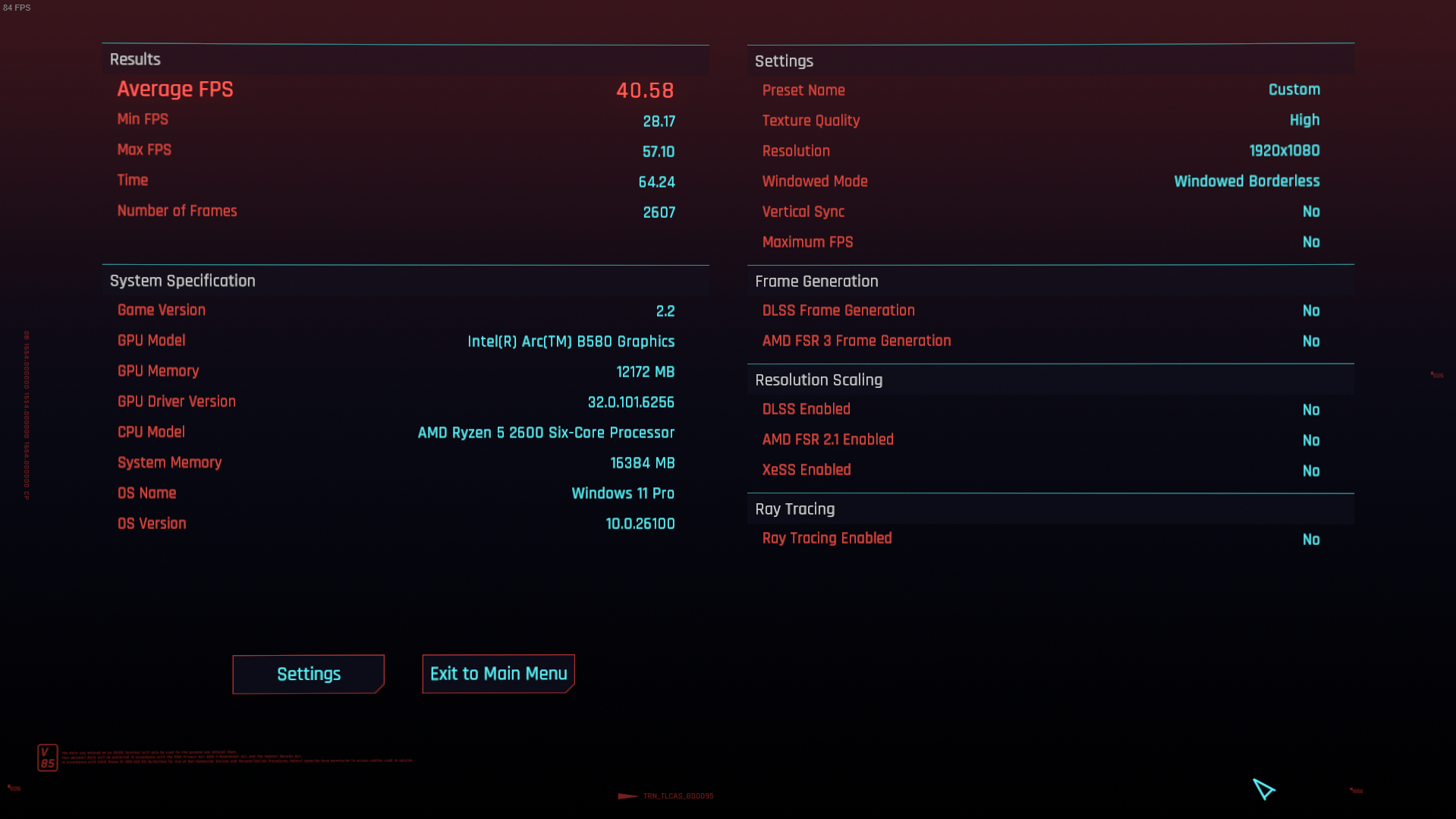Click the Maximum FPS No value
This screenshot has width=1456, height=819.
[1311, 242]
